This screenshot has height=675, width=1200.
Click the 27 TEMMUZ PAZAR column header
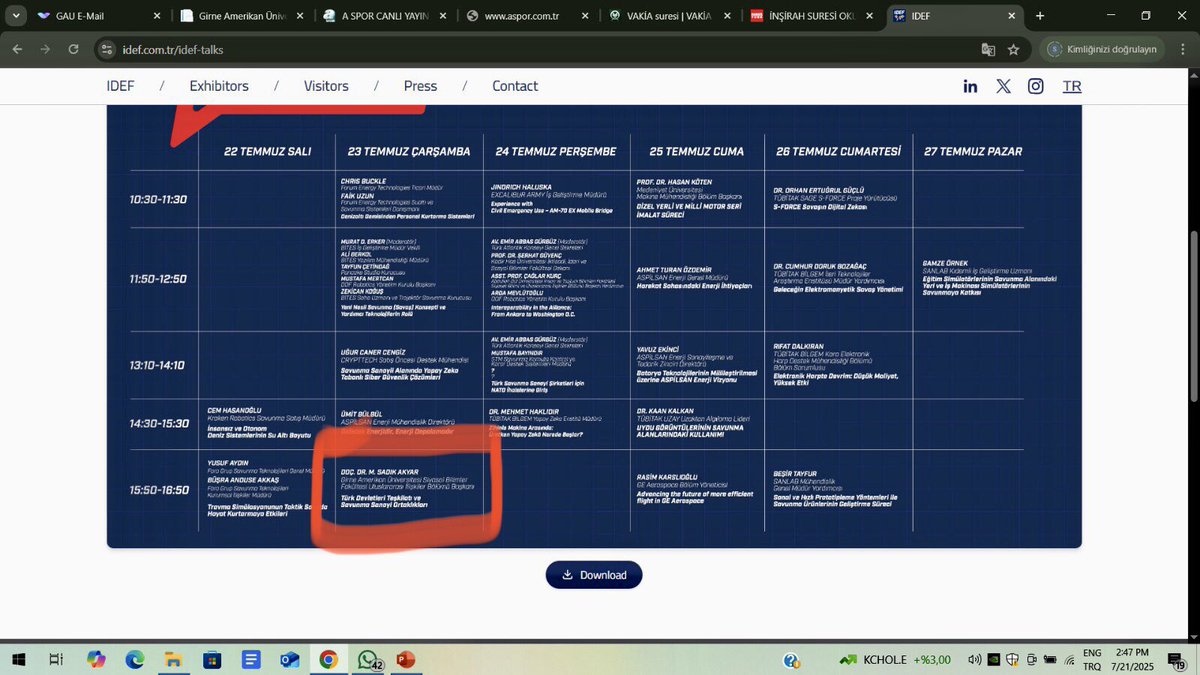pos(973,152)
